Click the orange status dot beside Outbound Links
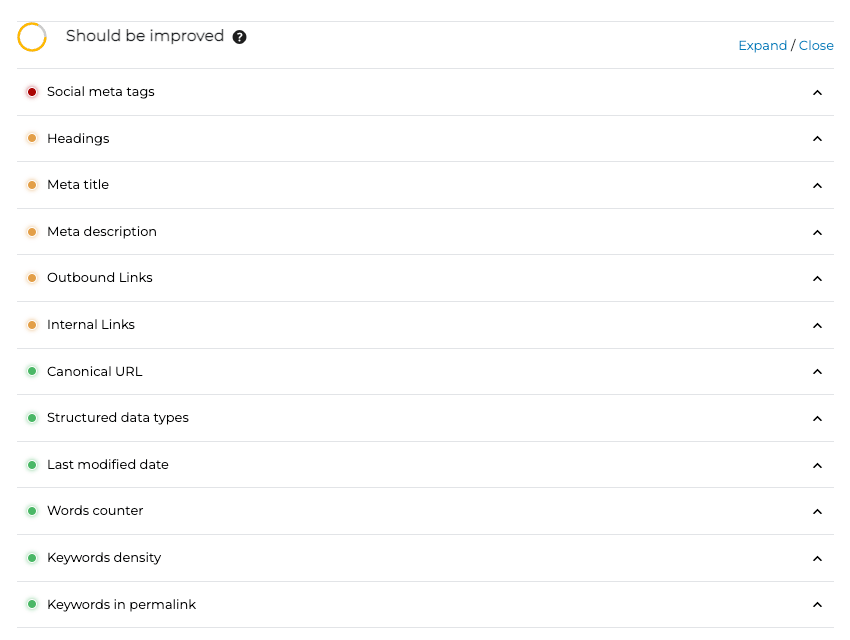This screenshot has height=640, width=850. coord(32,278)
